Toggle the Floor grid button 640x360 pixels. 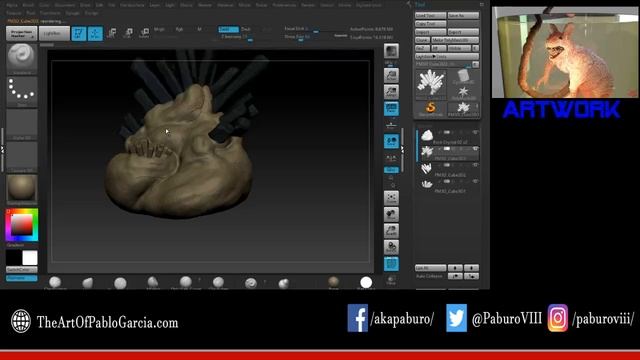[391, 125]
